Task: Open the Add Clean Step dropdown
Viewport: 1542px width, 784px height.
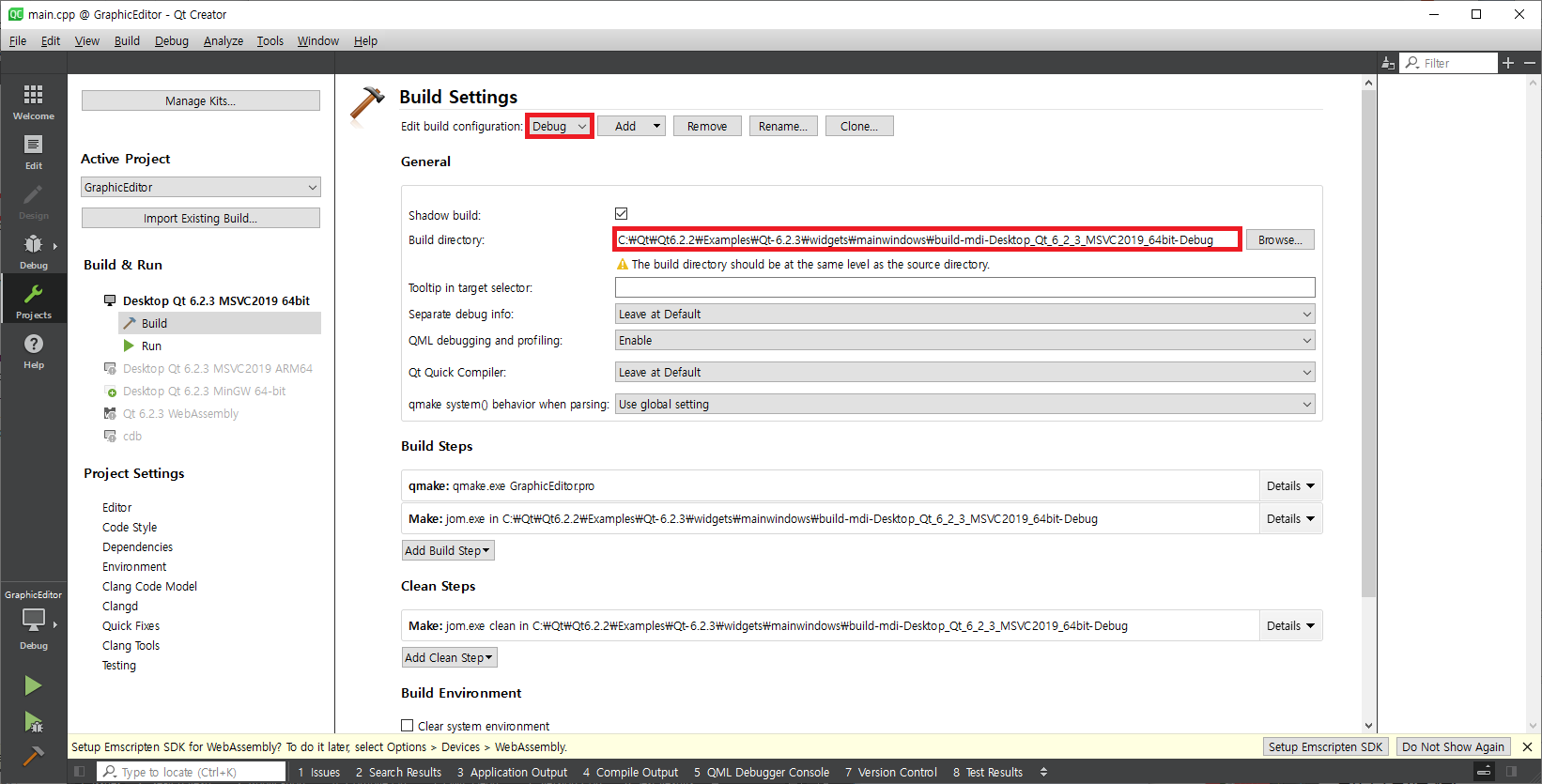Action: click(449, 657)
